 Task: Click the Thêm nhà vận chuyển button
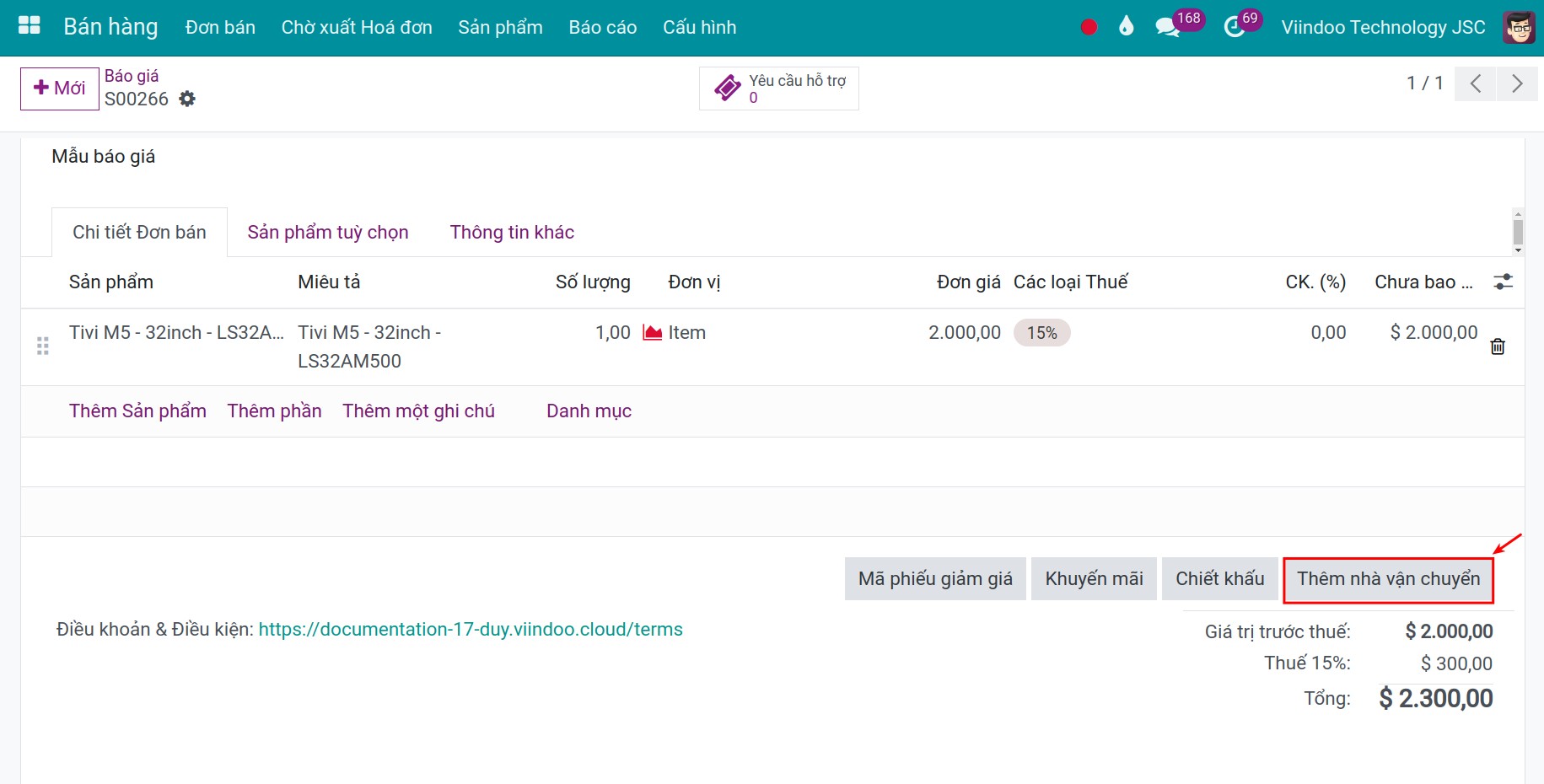[x=1388, y=579]
